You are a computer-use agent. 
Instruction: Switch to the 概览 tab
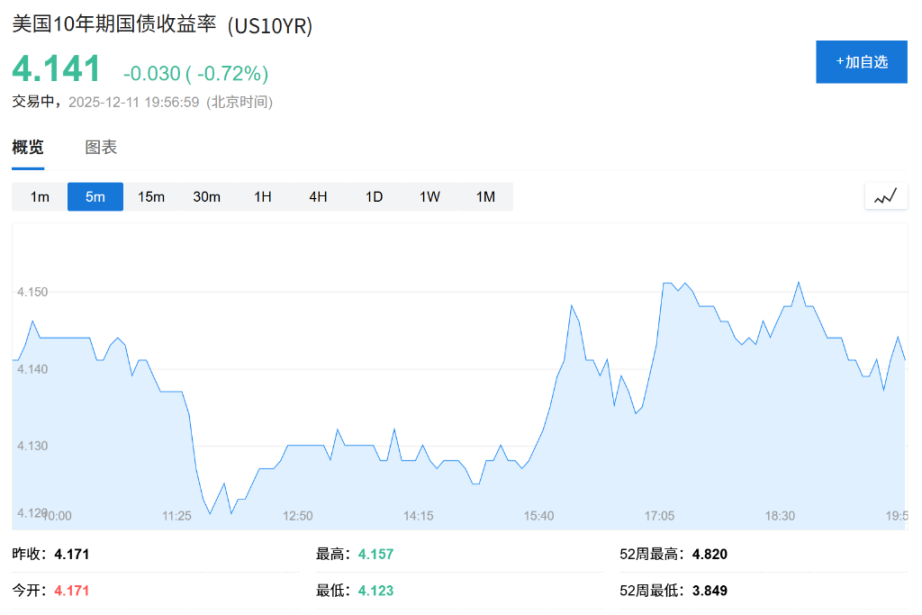(x=26, y=146)
